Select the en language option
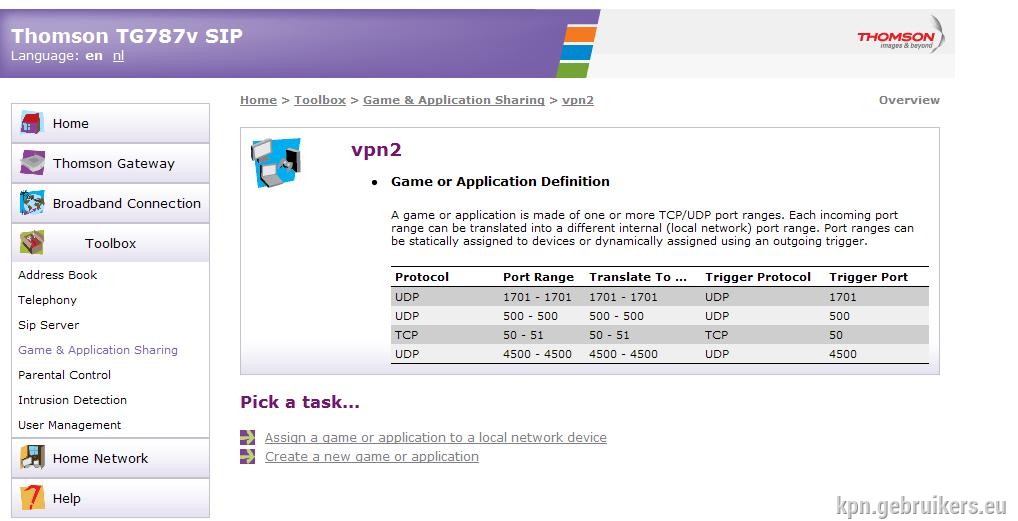This screenshot has height=521, width=1018. (x=94, y=56)
